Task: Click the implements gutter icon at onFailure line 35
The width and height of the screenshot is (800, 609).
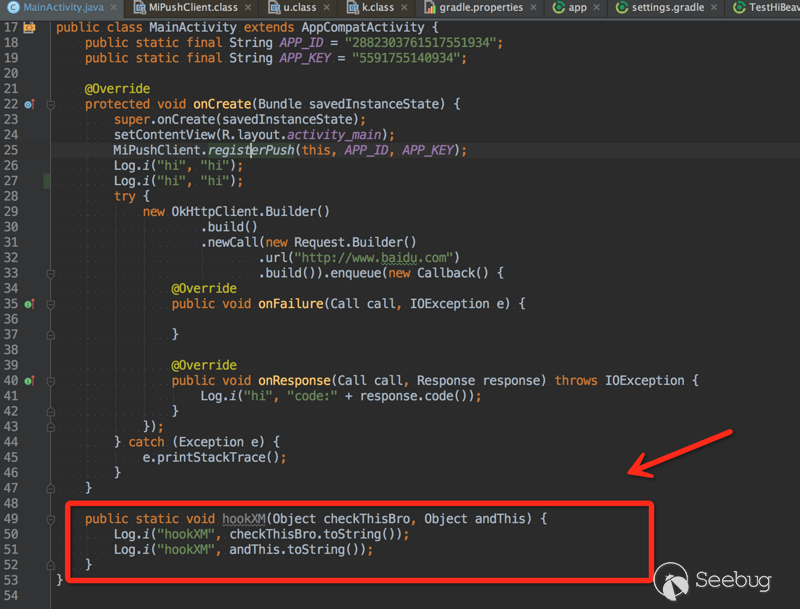Action: [30, 304]
